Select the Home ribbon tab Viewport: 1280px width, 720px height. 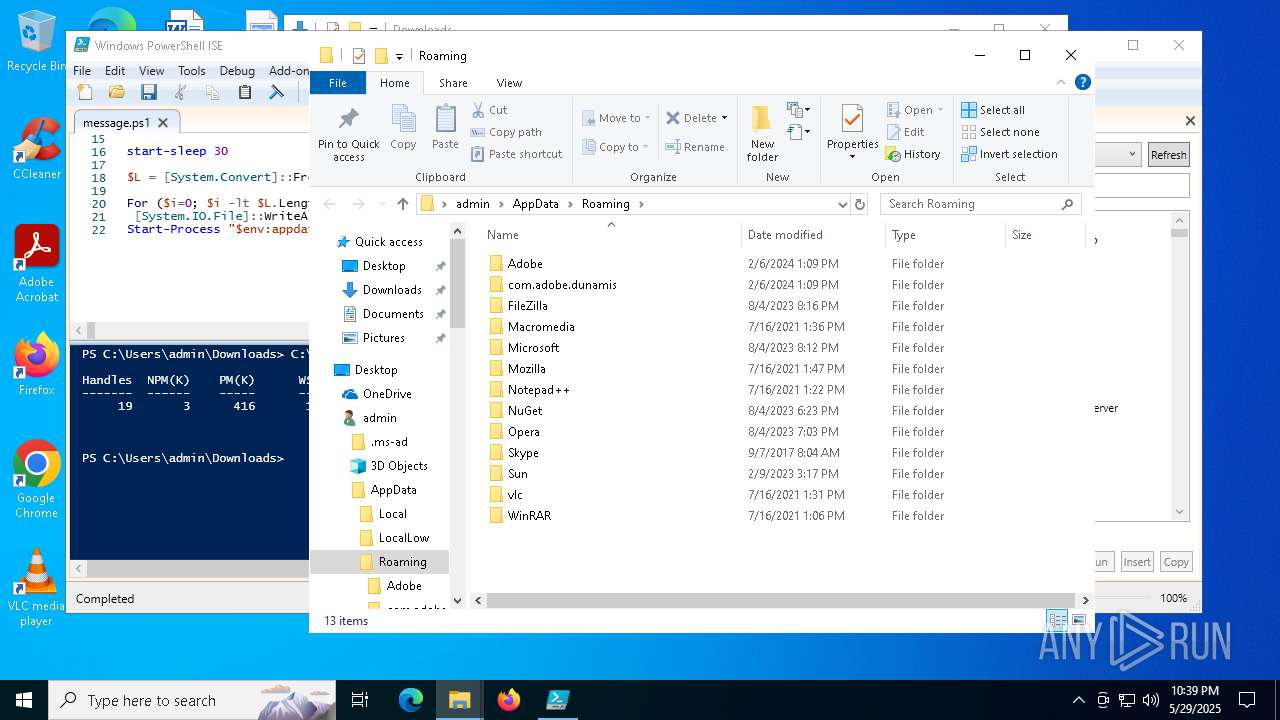[x=395, y=83]
